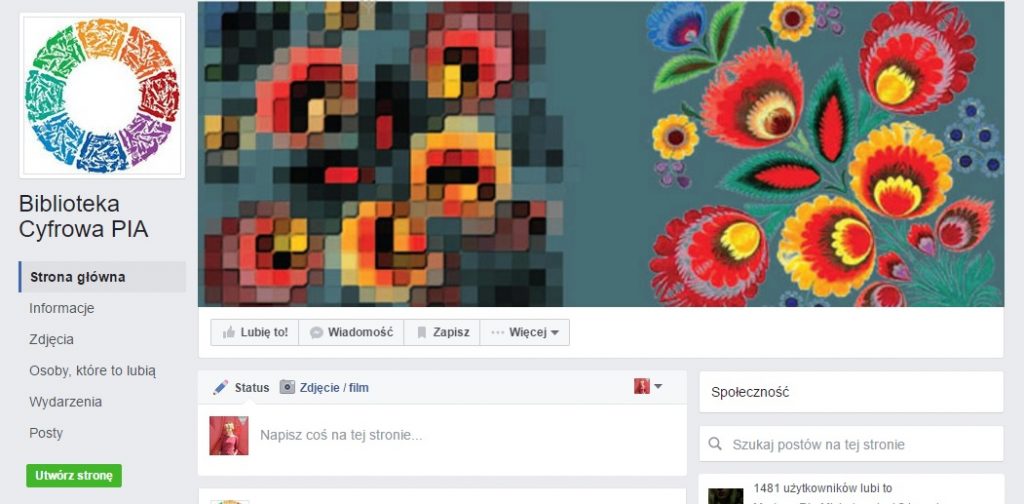Click the user avatar beside post box

229,435
